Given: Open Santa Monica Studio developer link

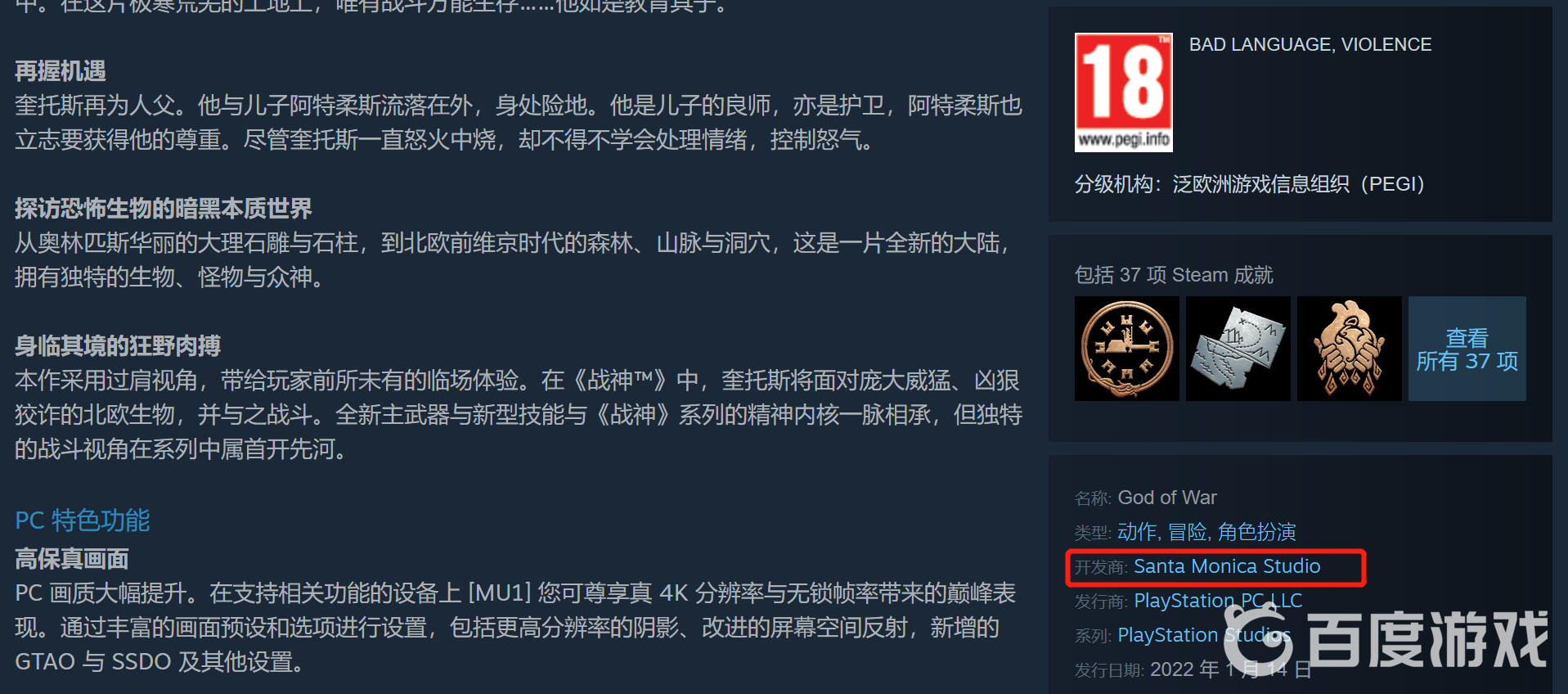Looking at the screenshot, I should (x=1227, y=566).
